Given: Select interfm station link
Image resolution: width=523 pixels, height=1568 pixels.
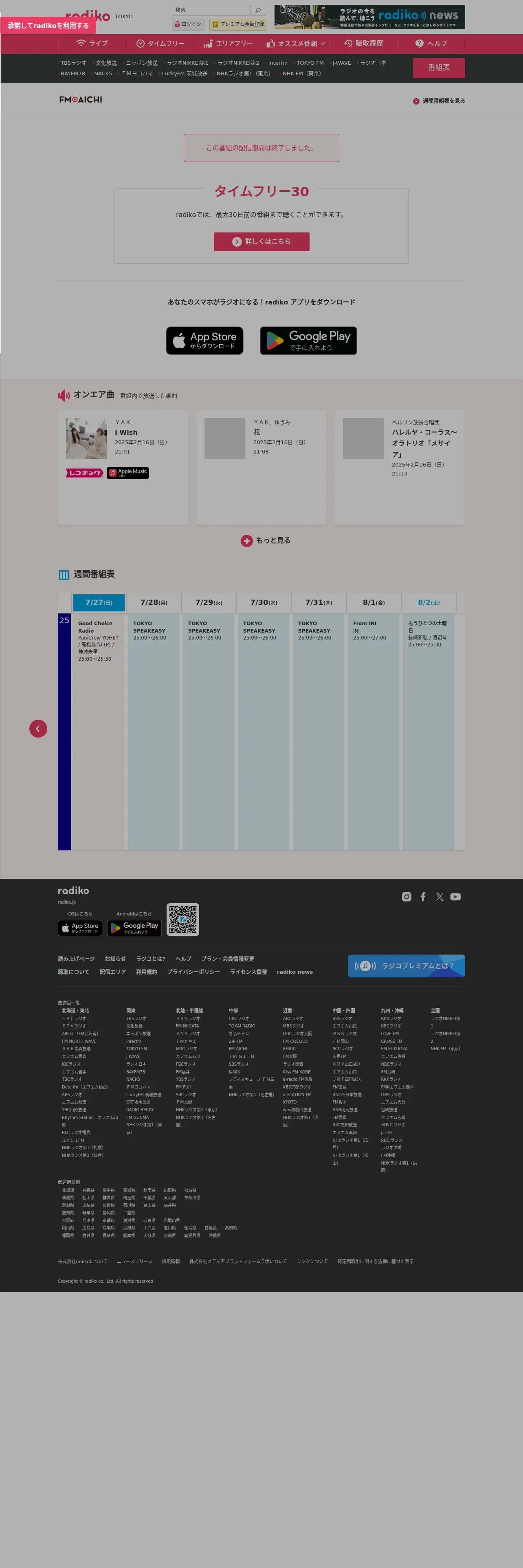Looking at the screenshot, I should [x=278, y=64].
